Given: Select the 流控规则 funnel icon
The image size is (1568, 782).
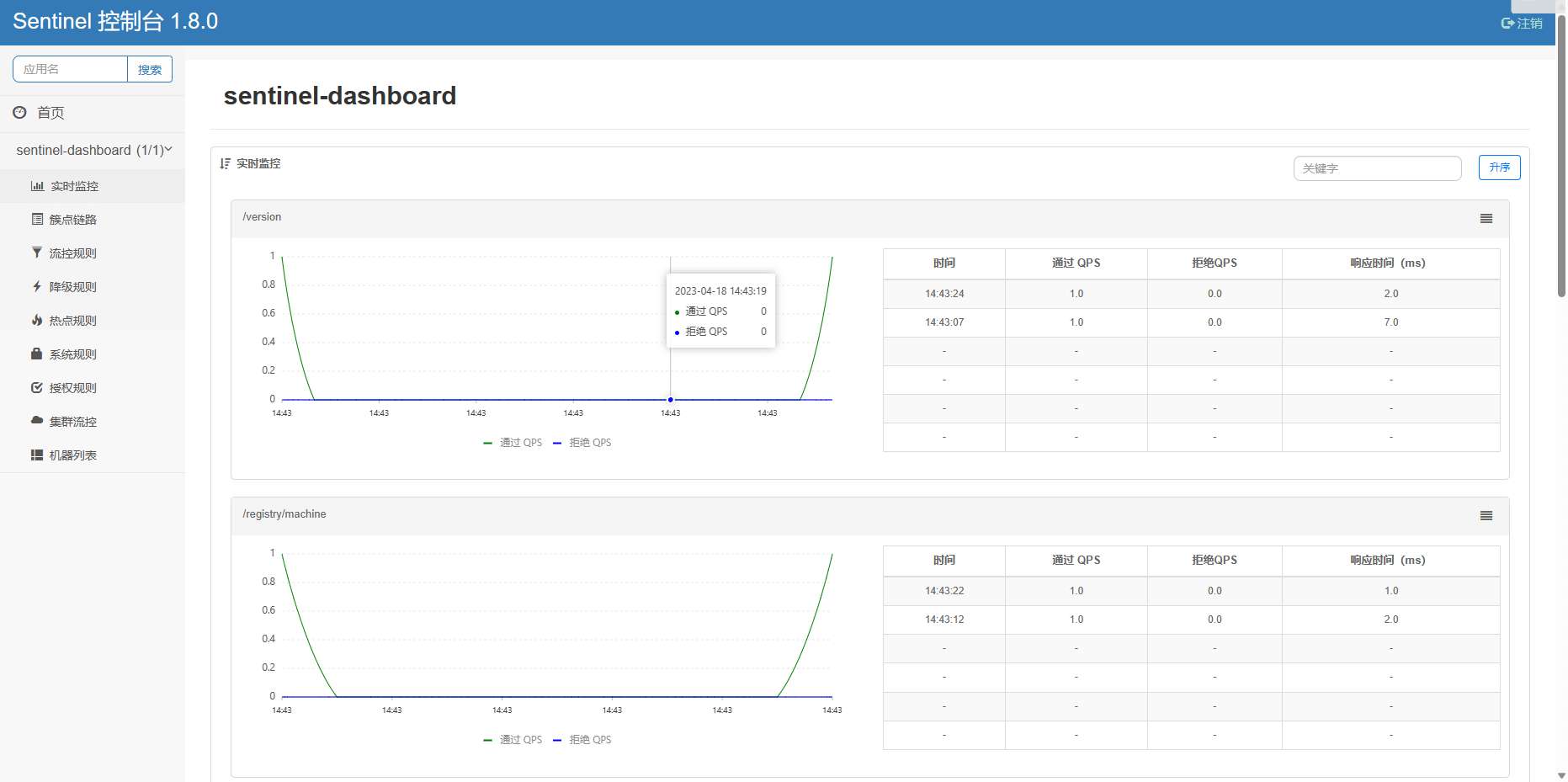Looking at the screenshot, I should [x=36, y=253].
